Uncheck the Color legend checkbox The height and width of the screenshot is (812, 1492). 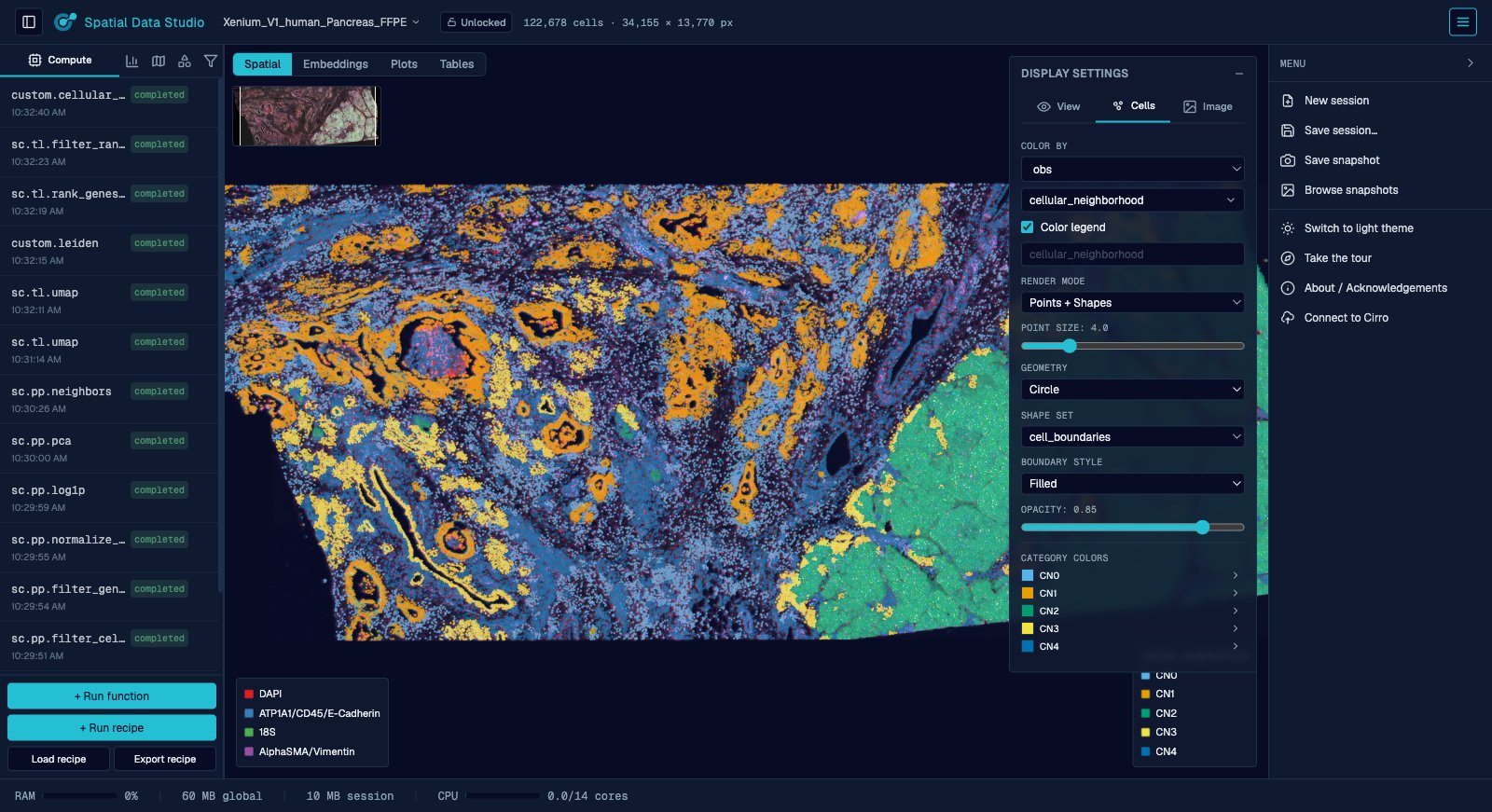[1027, 227]
